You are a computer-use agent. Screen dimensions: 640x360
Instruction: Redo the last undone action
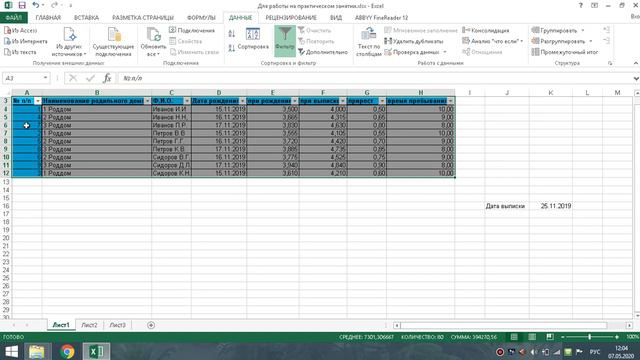[54, 5]
